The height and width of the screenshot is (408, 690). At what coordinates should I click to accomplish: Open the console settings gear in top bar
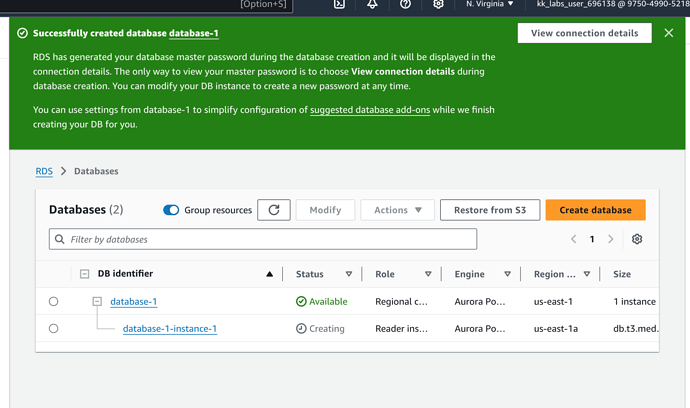pos(438,5)
